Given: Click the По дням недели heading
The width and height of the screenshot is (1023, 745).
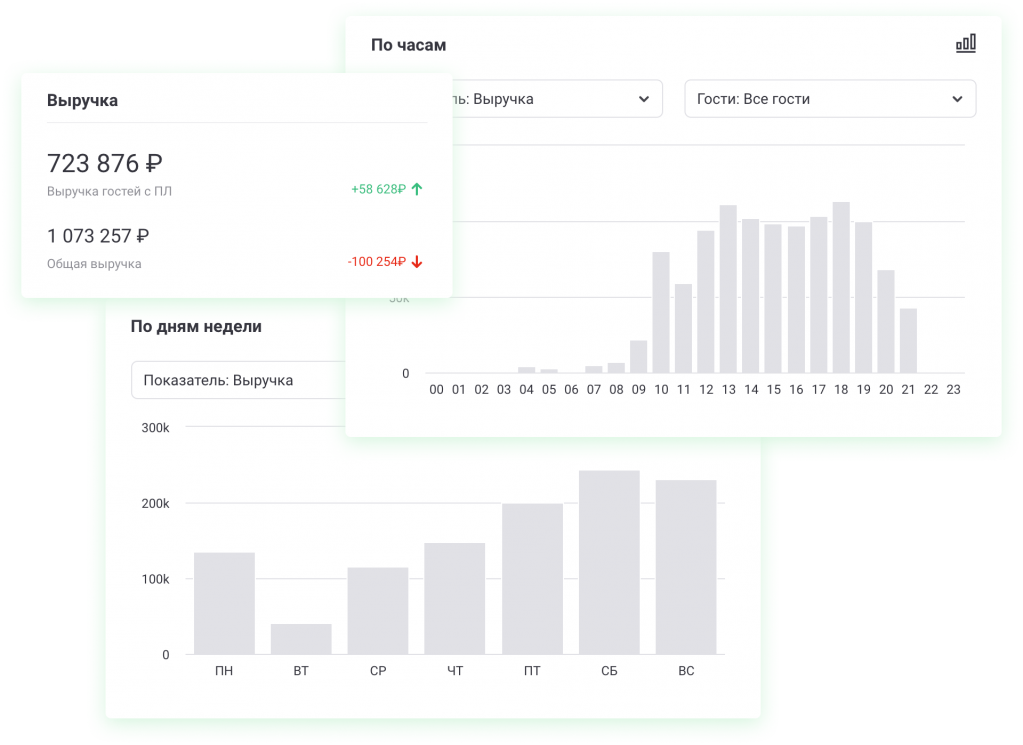Looking at the screenshot, I should [196, 326].
